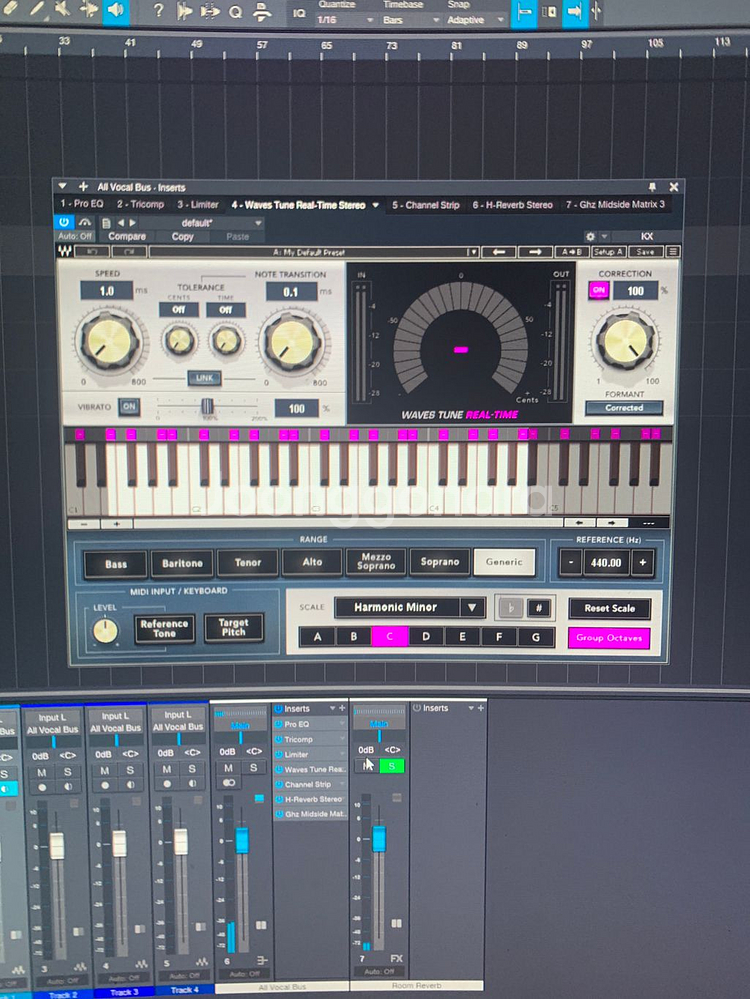
Task: Toggle Correction ON button
Action: (598, 290)
